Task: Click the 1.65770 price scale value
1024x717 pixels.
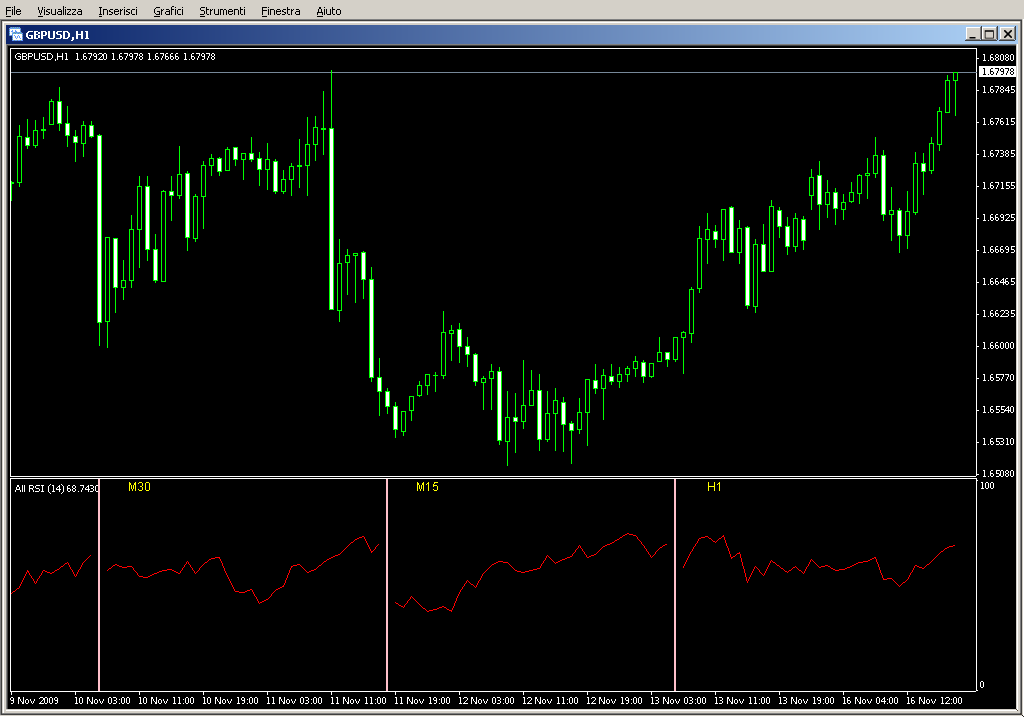Action: click(998, 377)
